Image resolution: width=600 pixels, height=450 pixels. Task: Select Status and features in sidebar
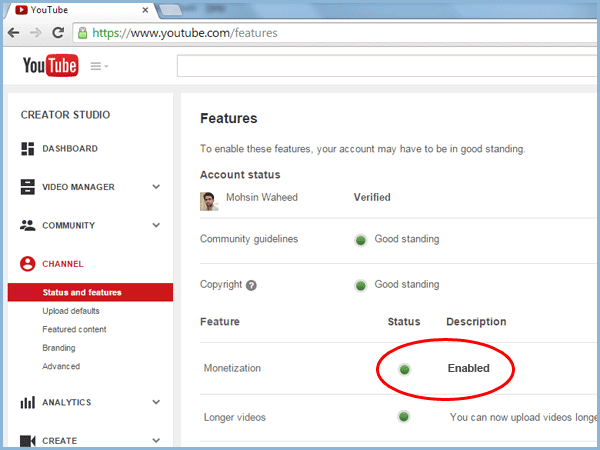pyautogui.click(x=82, y=292)
